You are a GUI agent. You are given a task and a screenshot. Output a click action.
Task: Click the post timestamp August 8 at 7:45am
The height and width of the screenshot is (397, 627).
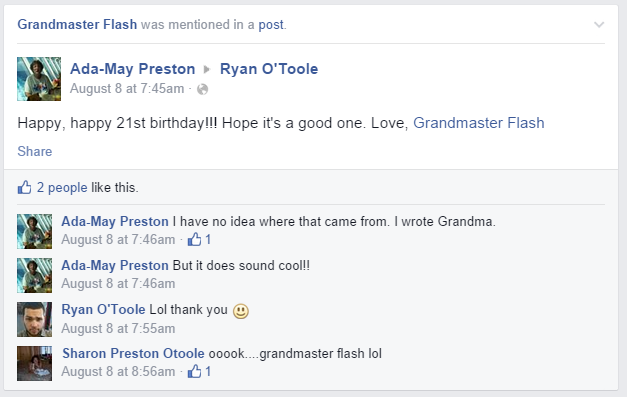tap(127, 88)
